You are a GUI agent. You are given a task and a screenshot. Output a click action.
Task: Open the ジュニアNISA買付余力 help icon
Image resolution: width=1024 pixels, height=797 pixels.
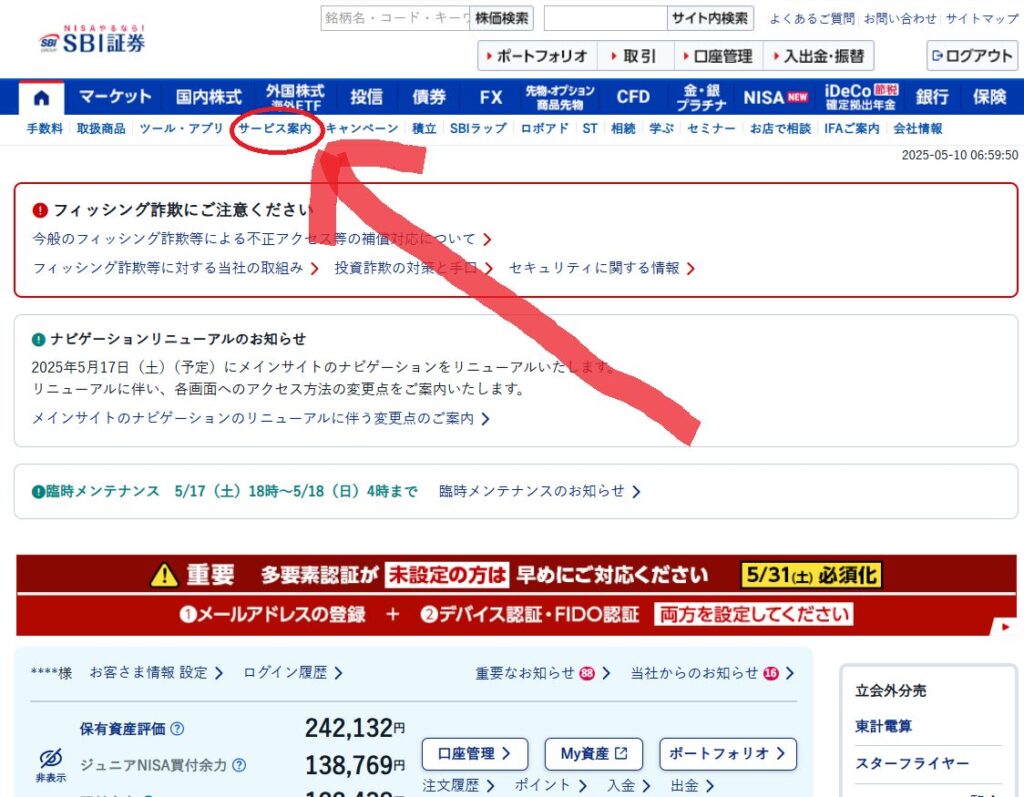tap(239, 765)
